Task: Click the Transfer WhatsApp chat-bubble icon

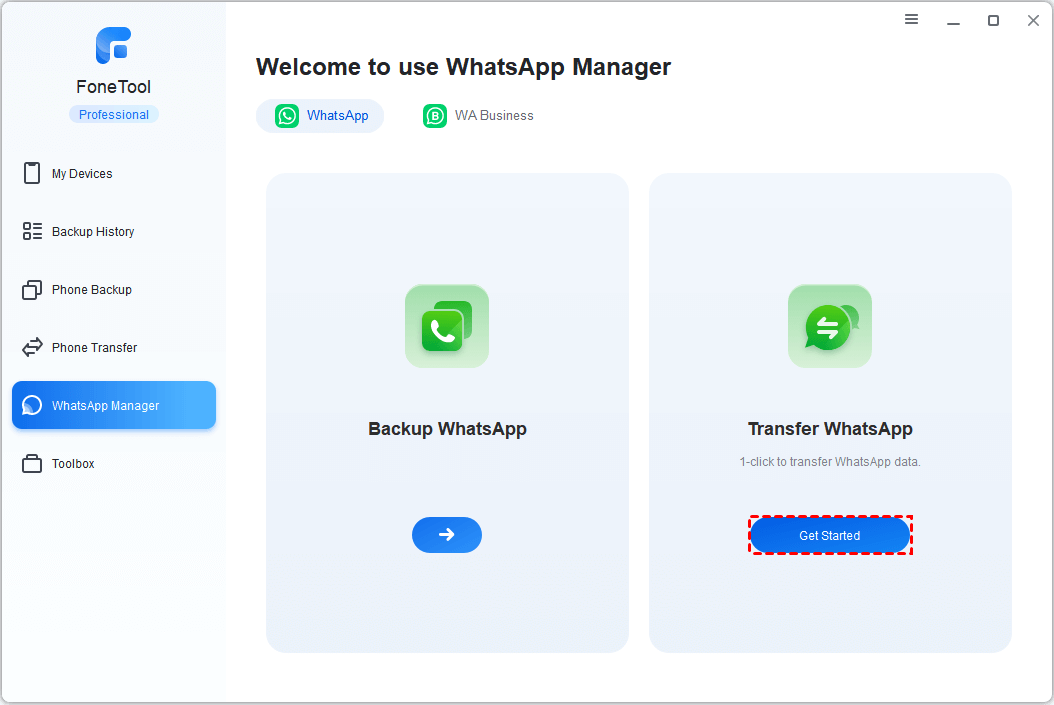Action: 830,326
